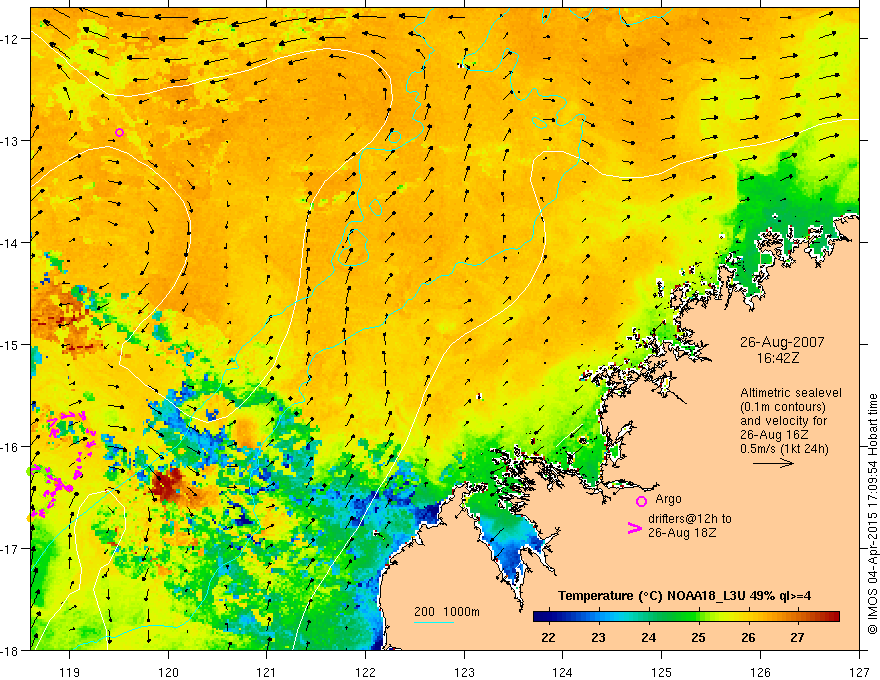Click the 23 value on temperature scale
This screenshot has width=880, height=680.
tap(598, 637)
